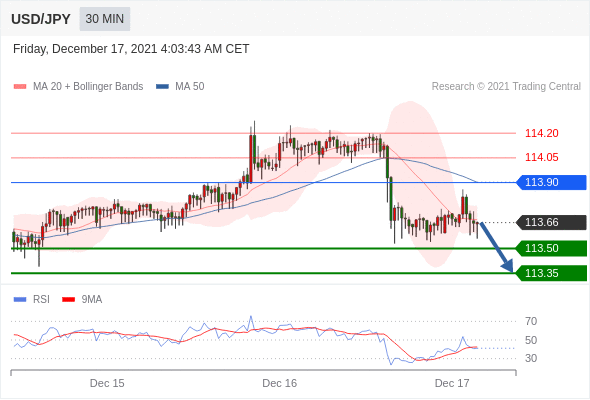Click the red 114.05 resistance label
This screenshot has width=590, height=400.
click(x=542, y=157)
